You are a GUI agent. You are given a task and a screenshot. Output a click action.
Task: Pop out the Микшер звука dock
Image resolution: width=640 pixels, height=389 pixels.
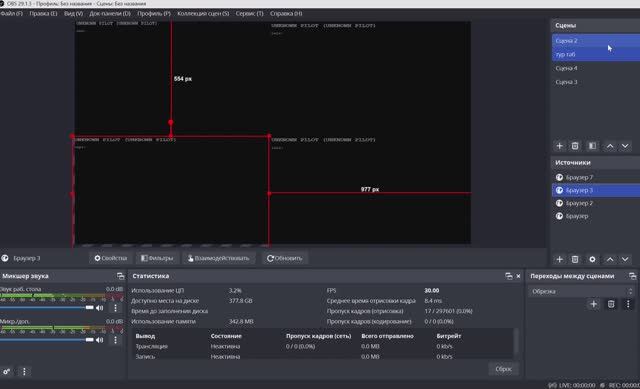coord(120,276)
